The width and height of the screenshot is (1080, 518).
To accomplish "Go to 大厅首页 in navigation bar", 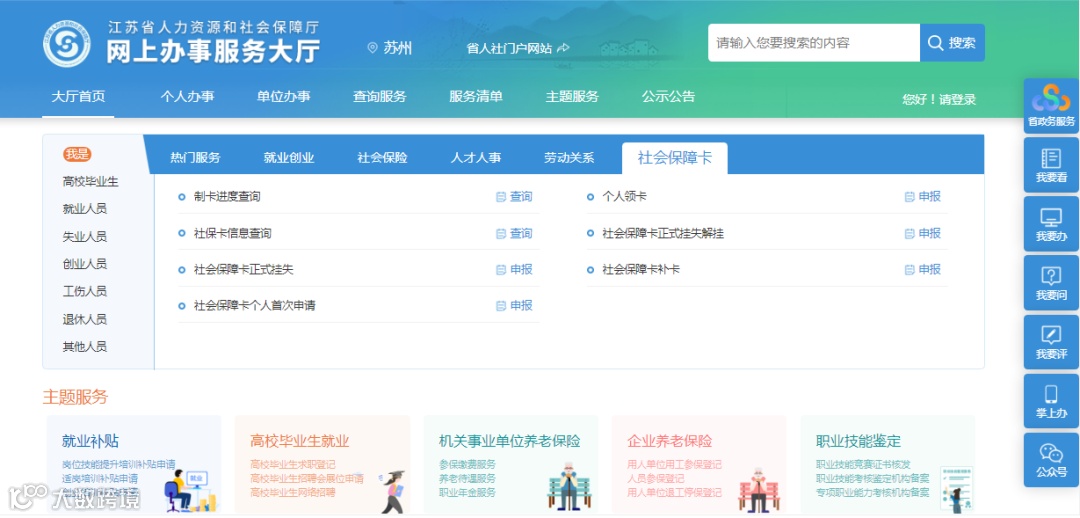I will tap(78, 97).
